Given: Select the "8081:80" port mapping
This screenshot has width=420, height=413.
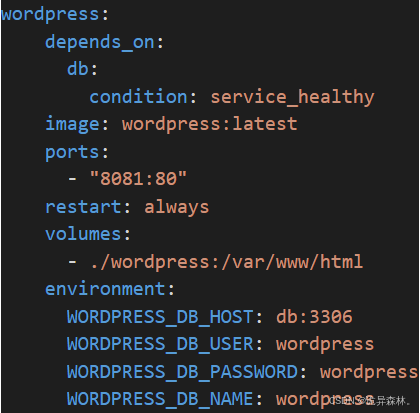Looking at the screenshot, I should pyautogui.click(x=138, y=178).
